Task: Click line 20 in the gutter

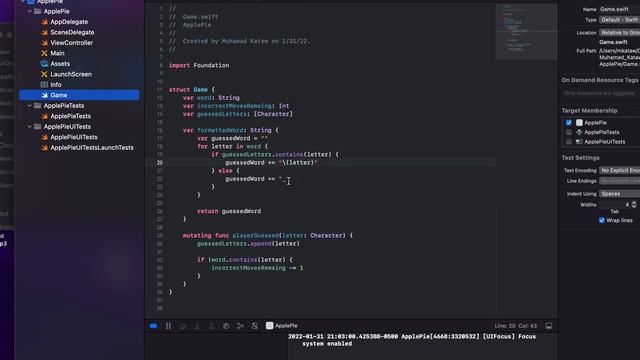Action: pyautogui.click(x=160, y=162)
